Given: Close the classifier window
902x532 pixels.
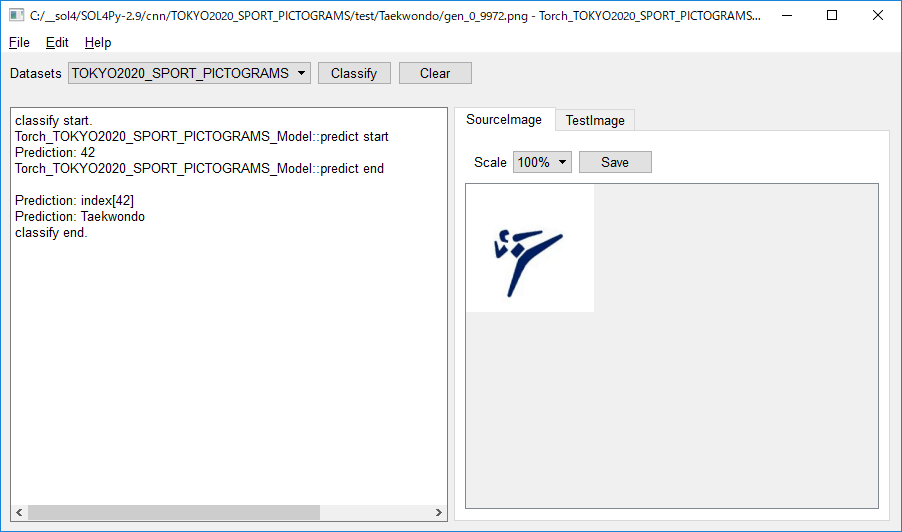Looking at the screenshot, I should pyautogui.click(x=878, y=16).
